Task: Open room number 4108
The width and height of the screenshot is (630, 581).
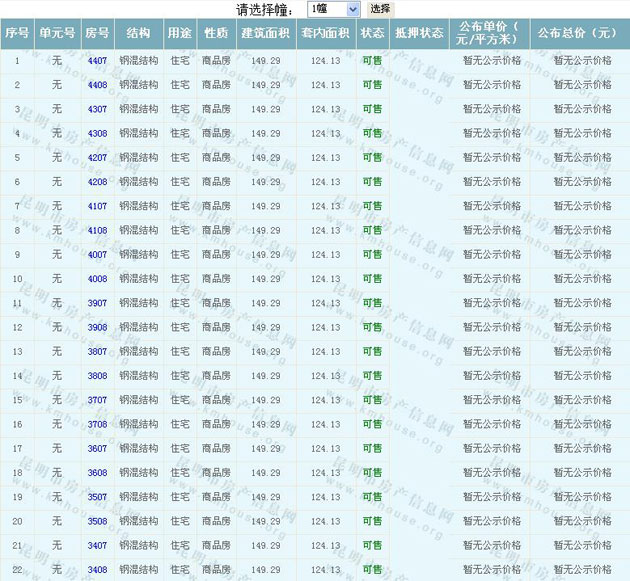Action: 97,230
